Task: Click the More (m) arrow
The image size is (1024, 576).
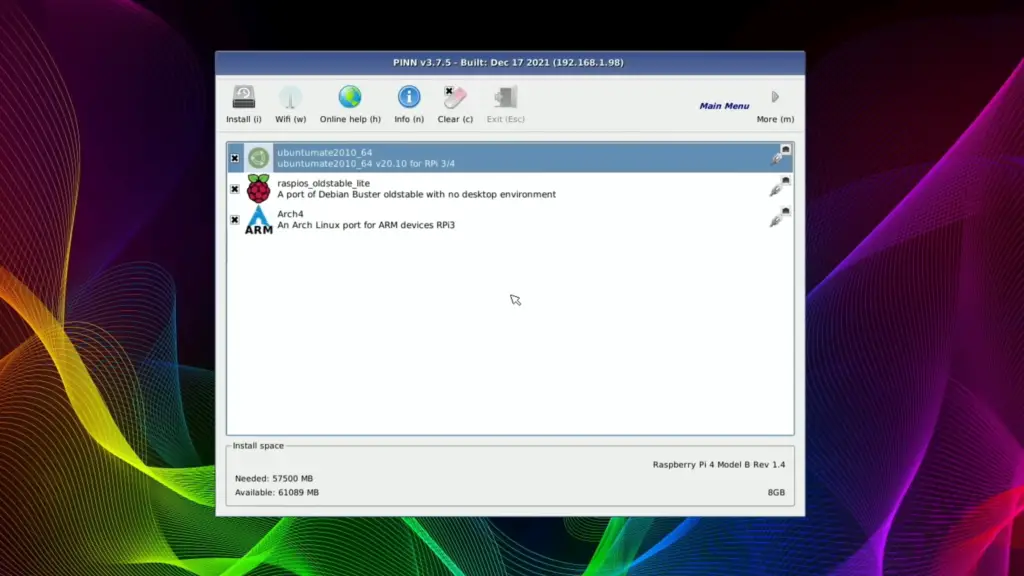Action: click(x=775, y=97)
